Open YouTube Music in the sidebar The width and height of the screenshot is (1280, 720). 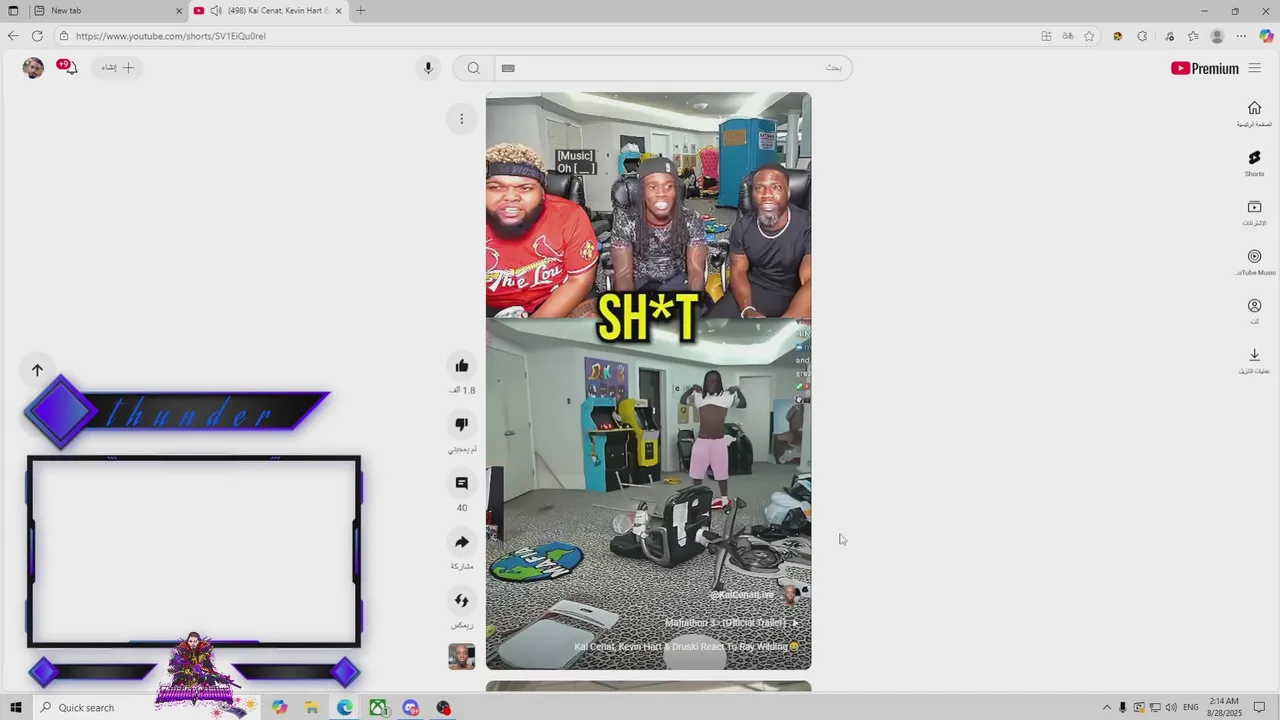tap(1254, 262)
